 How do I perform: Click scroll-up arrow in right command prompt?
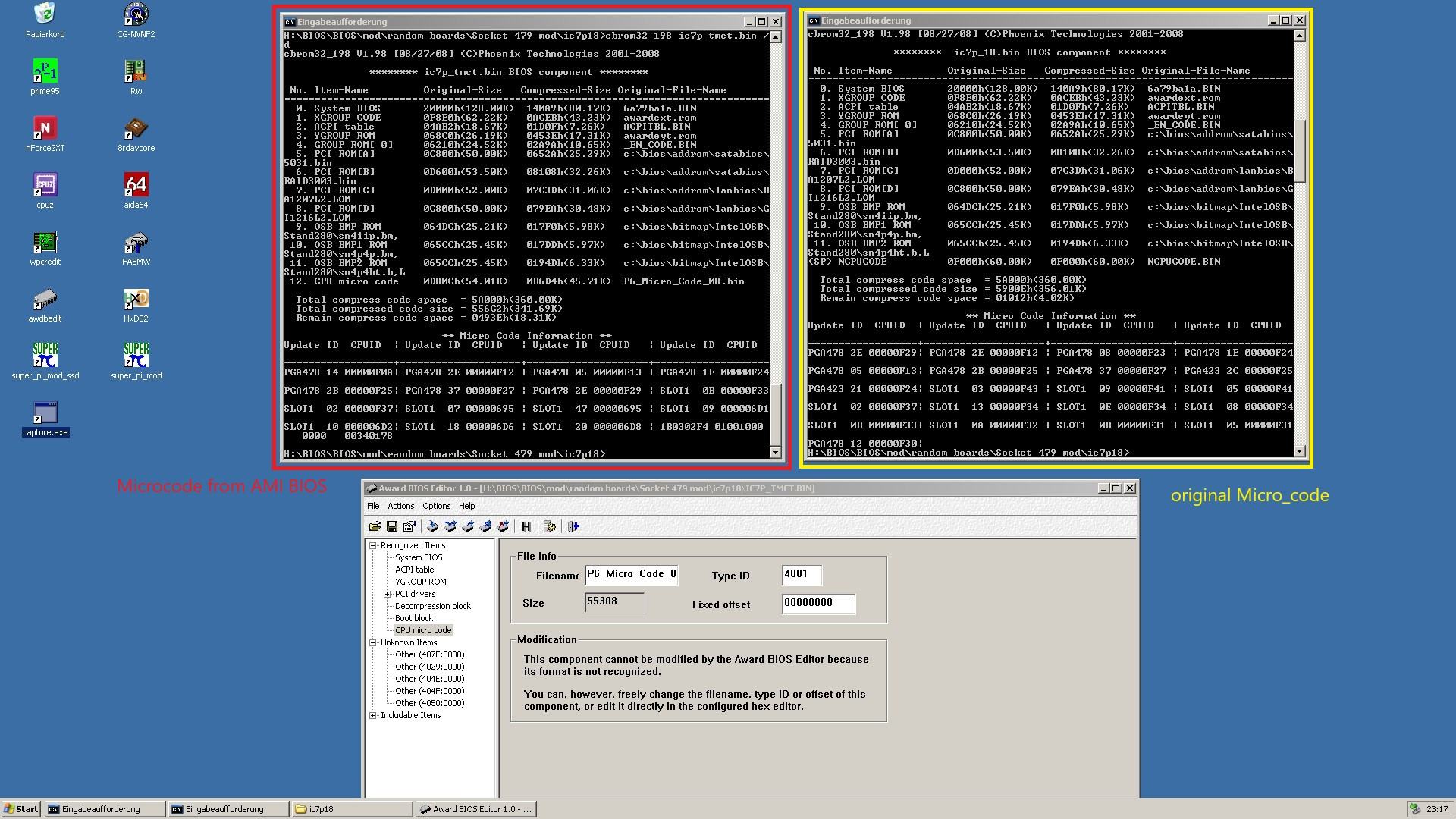click(1299, 36)
